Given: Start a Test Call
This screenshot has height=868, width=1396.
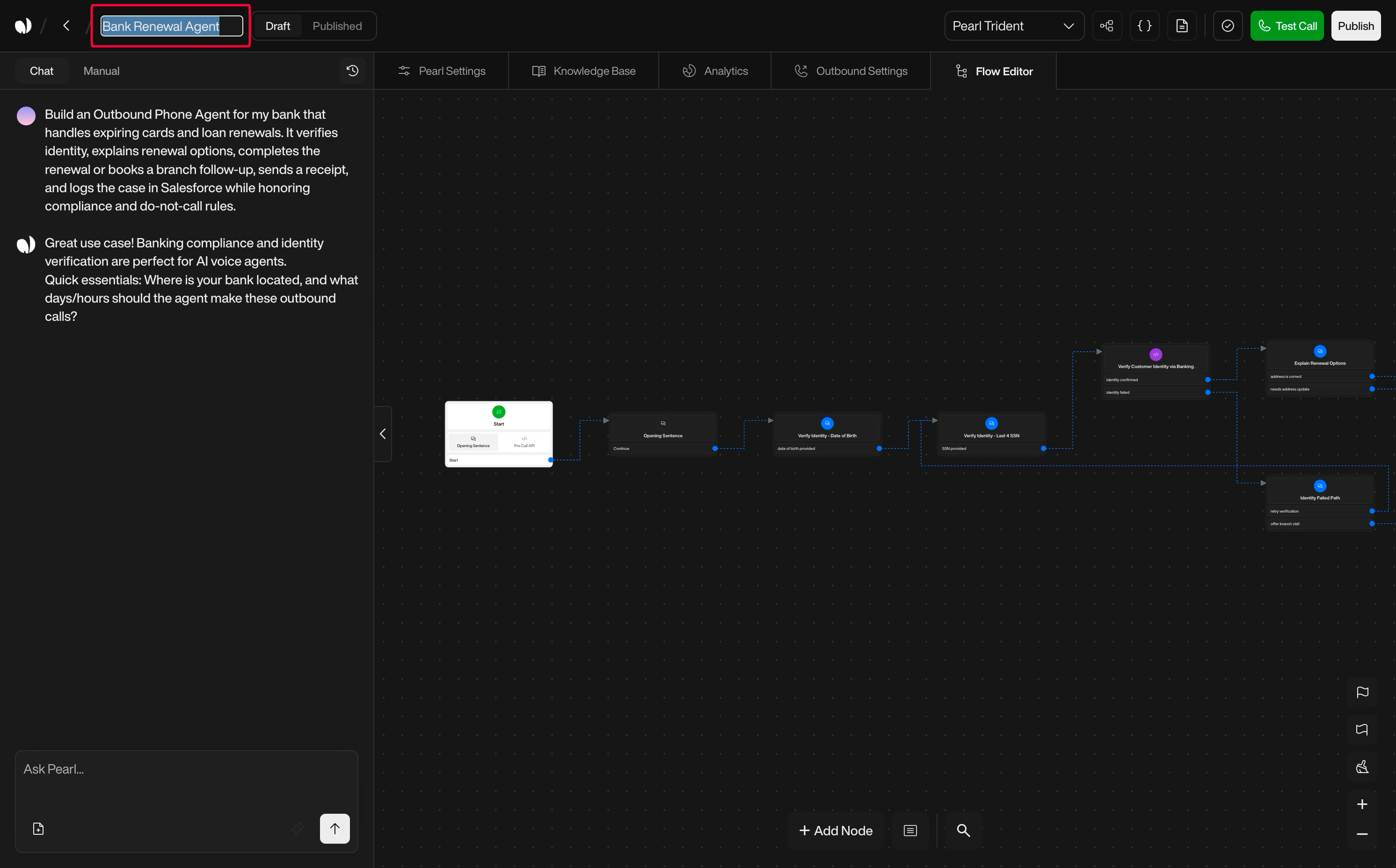Looking at the screenshot, I should point(1287,25).
